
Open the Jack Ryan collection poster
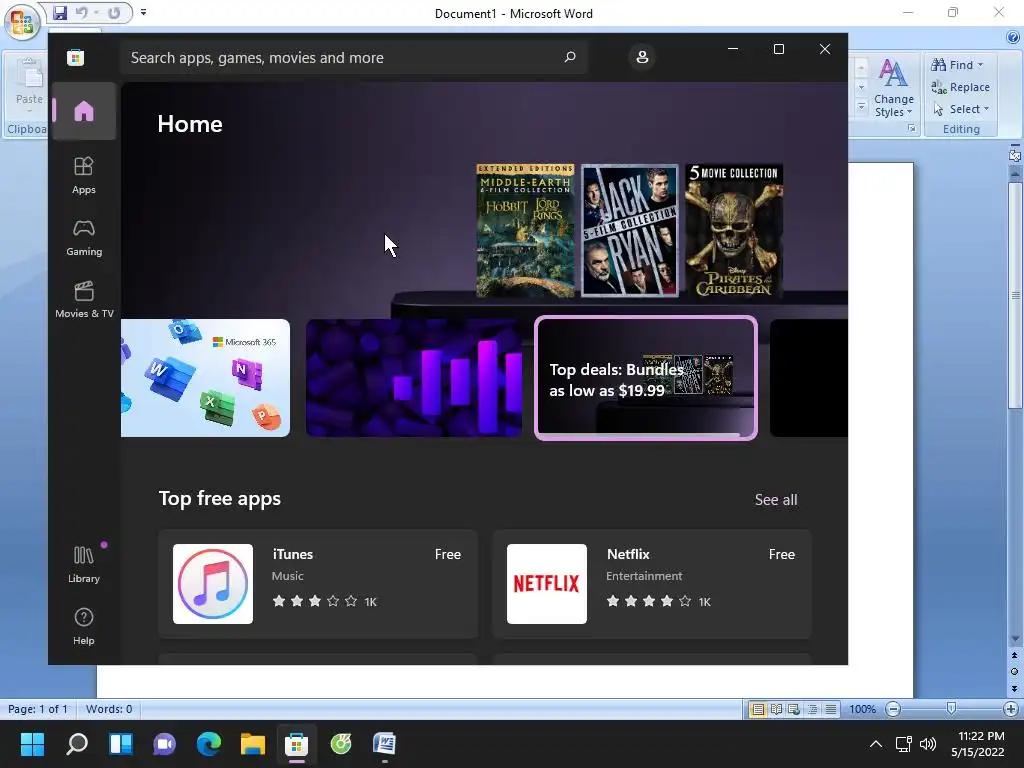(630, 231)
